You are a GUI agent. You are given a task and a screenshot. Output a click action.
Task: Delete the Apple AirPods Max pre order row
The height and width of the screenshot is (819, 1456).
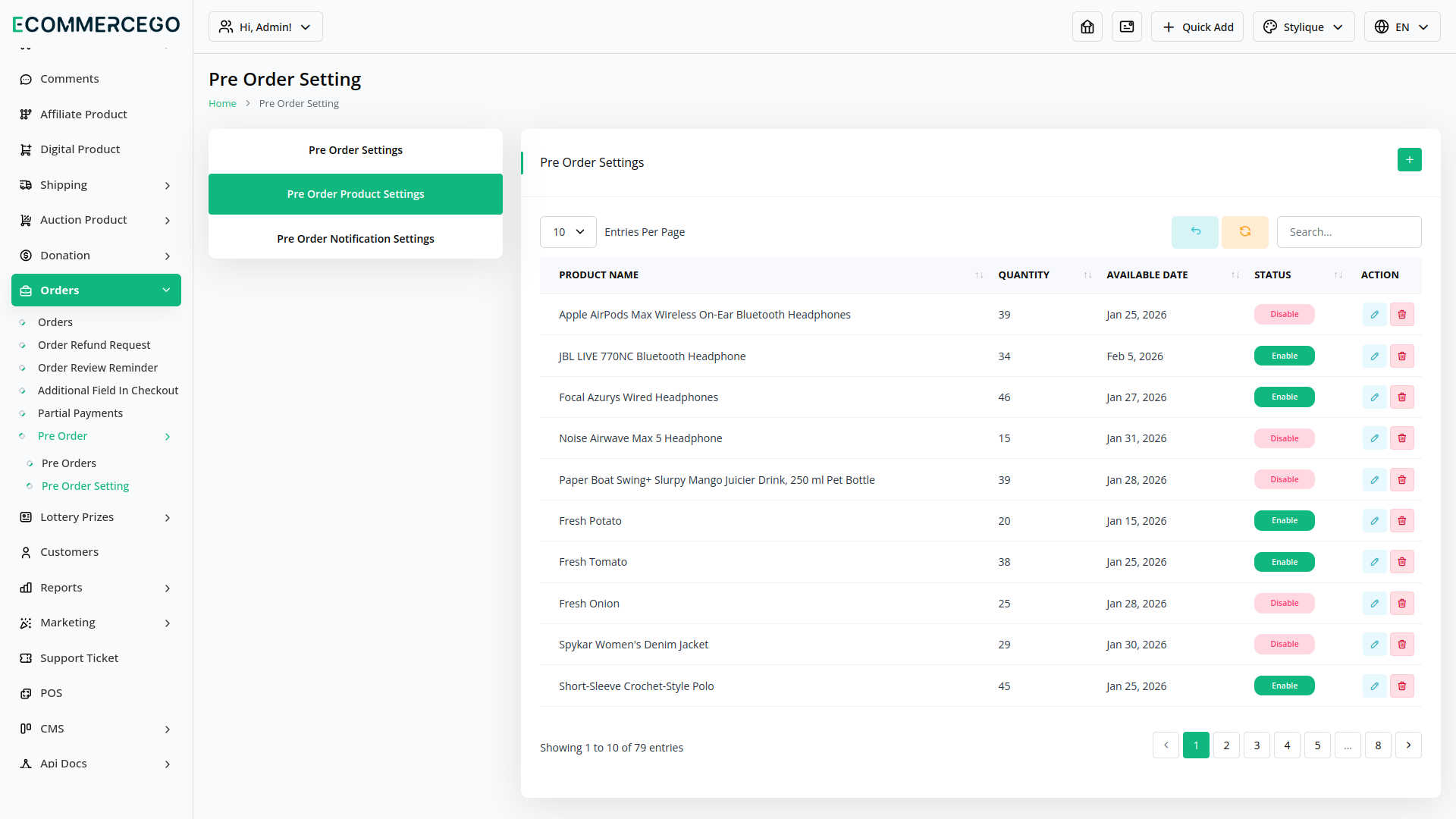pyautogui.click(x=1401, y=315)
